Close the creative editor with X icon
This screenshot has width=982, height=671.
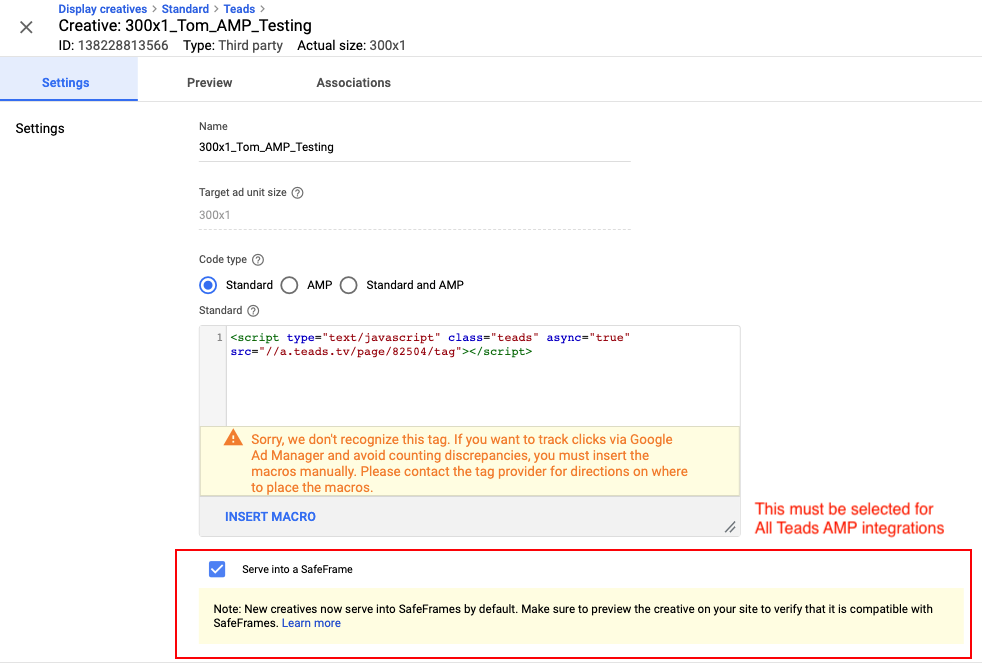point(26,27)
